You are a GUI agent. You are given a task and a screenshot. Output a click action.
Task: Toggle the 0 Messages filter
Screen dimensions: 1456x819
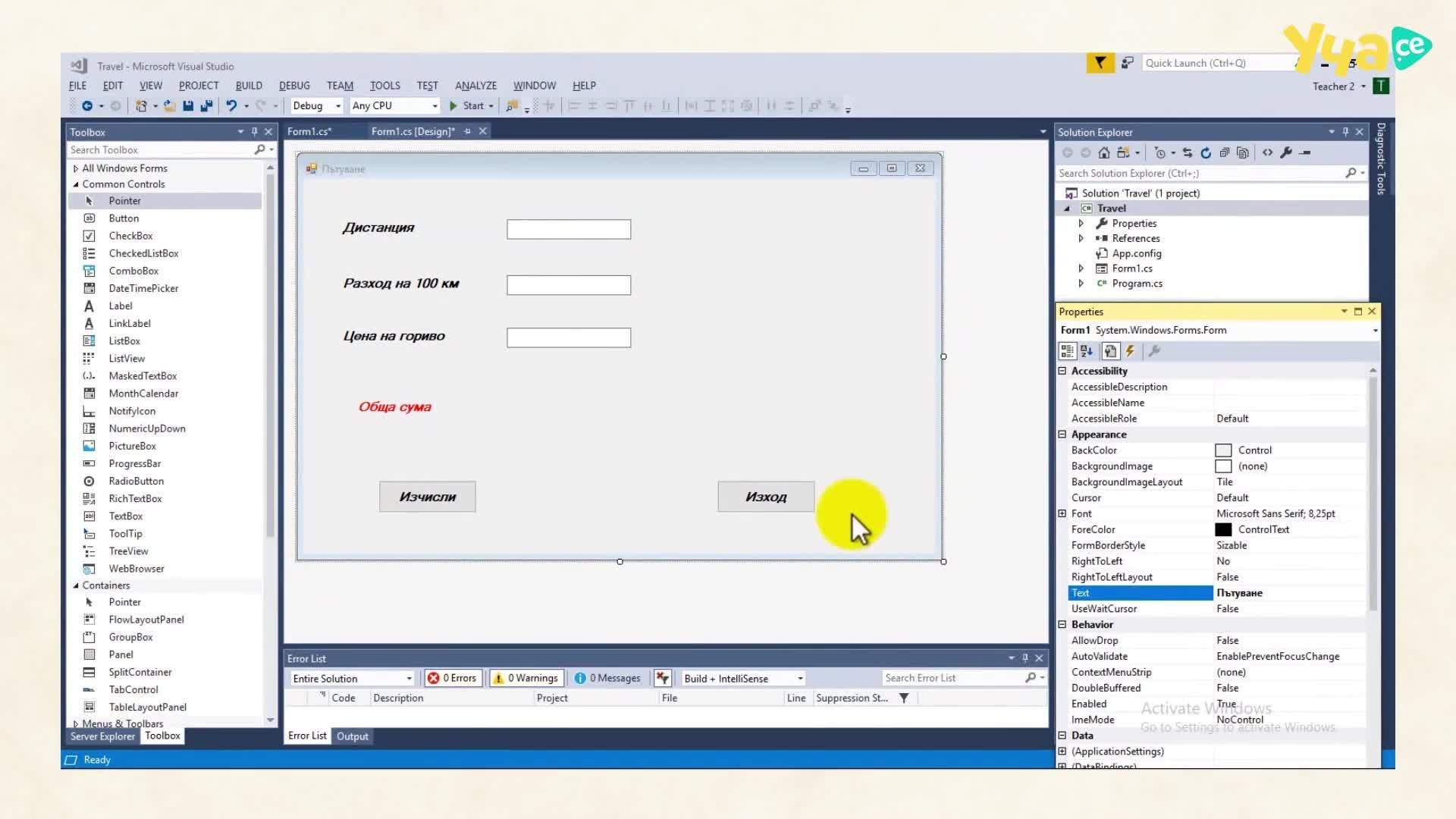tap(607, 678)
